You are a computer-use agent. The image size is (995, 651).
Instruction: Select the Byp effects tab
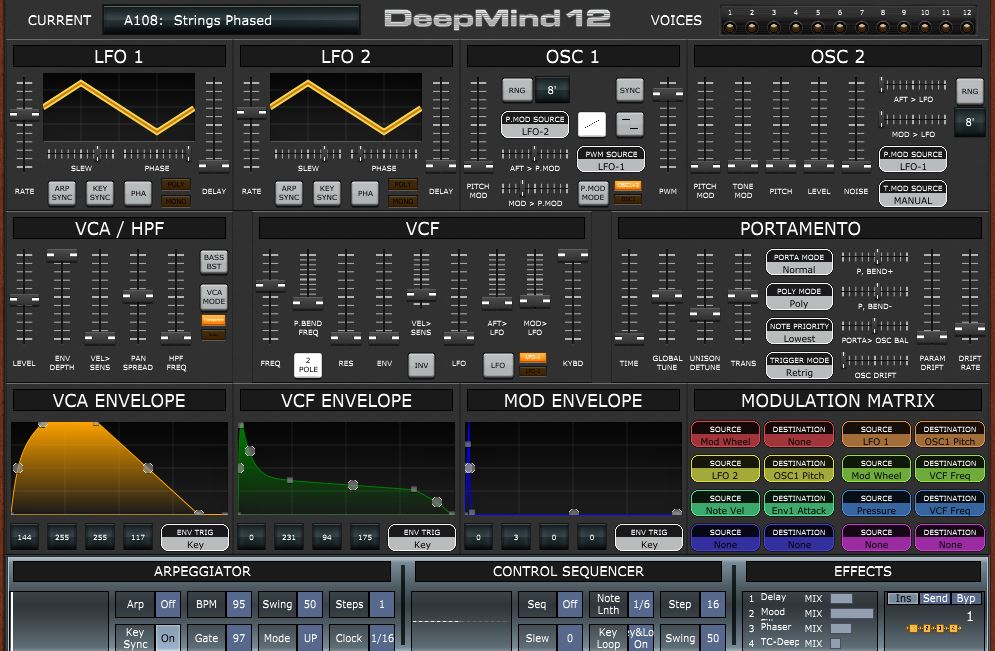pos(966,598)
